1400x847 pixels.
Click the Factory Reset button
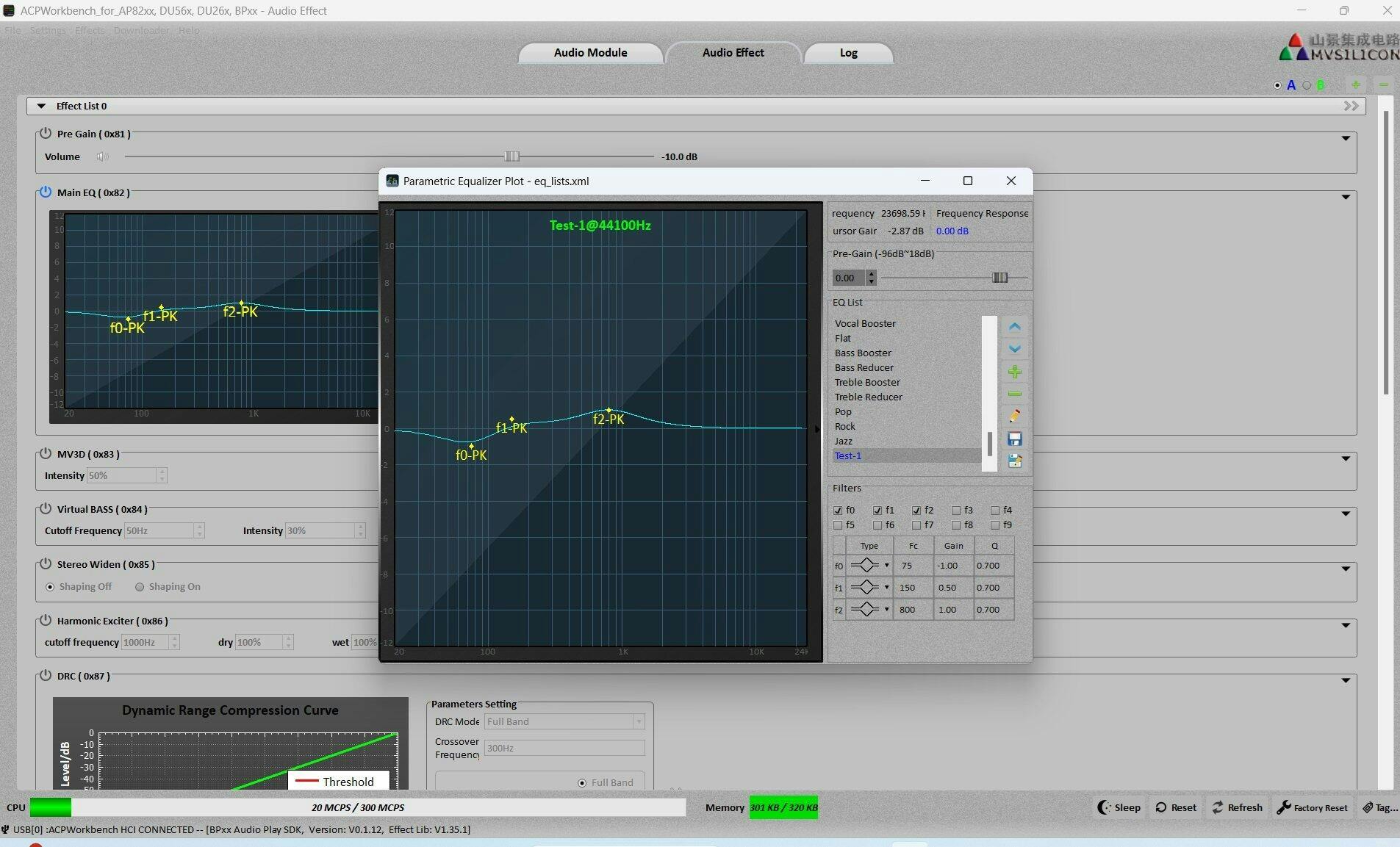tap(1313, 807)
